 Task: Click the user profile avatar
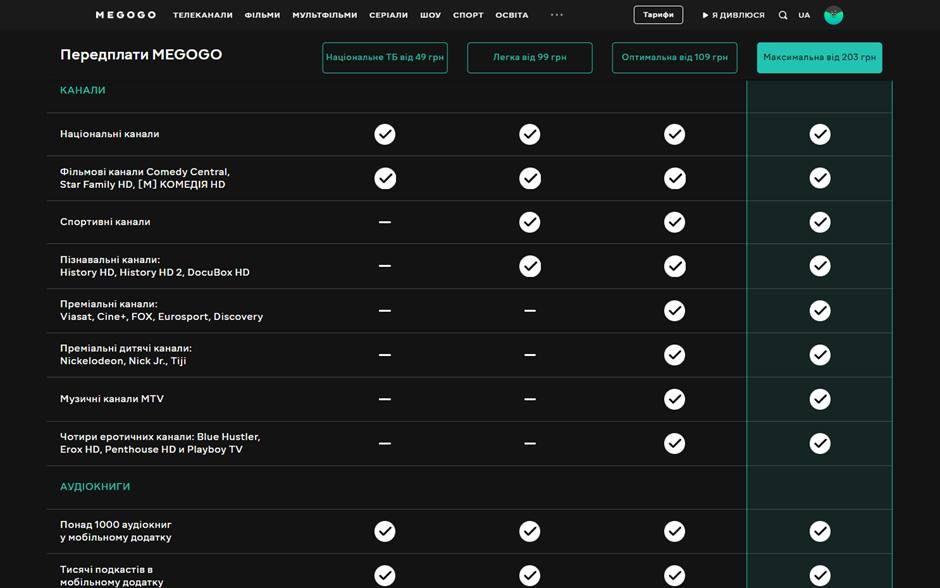point(833,15)
